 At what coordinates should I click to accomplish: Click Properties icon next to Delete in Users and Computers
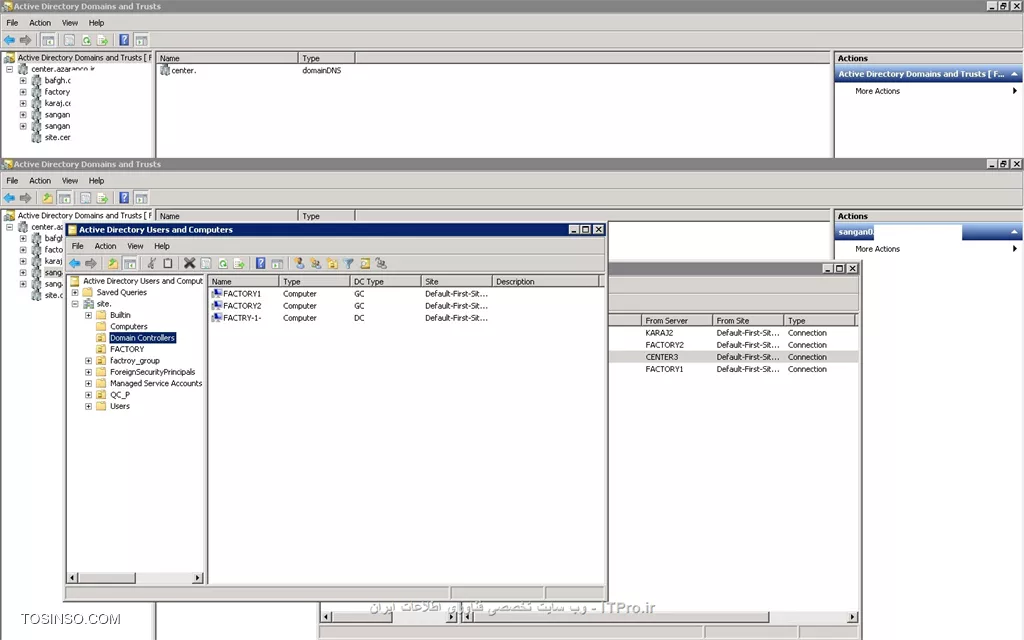pyautogui.click(x=206, y=264)
